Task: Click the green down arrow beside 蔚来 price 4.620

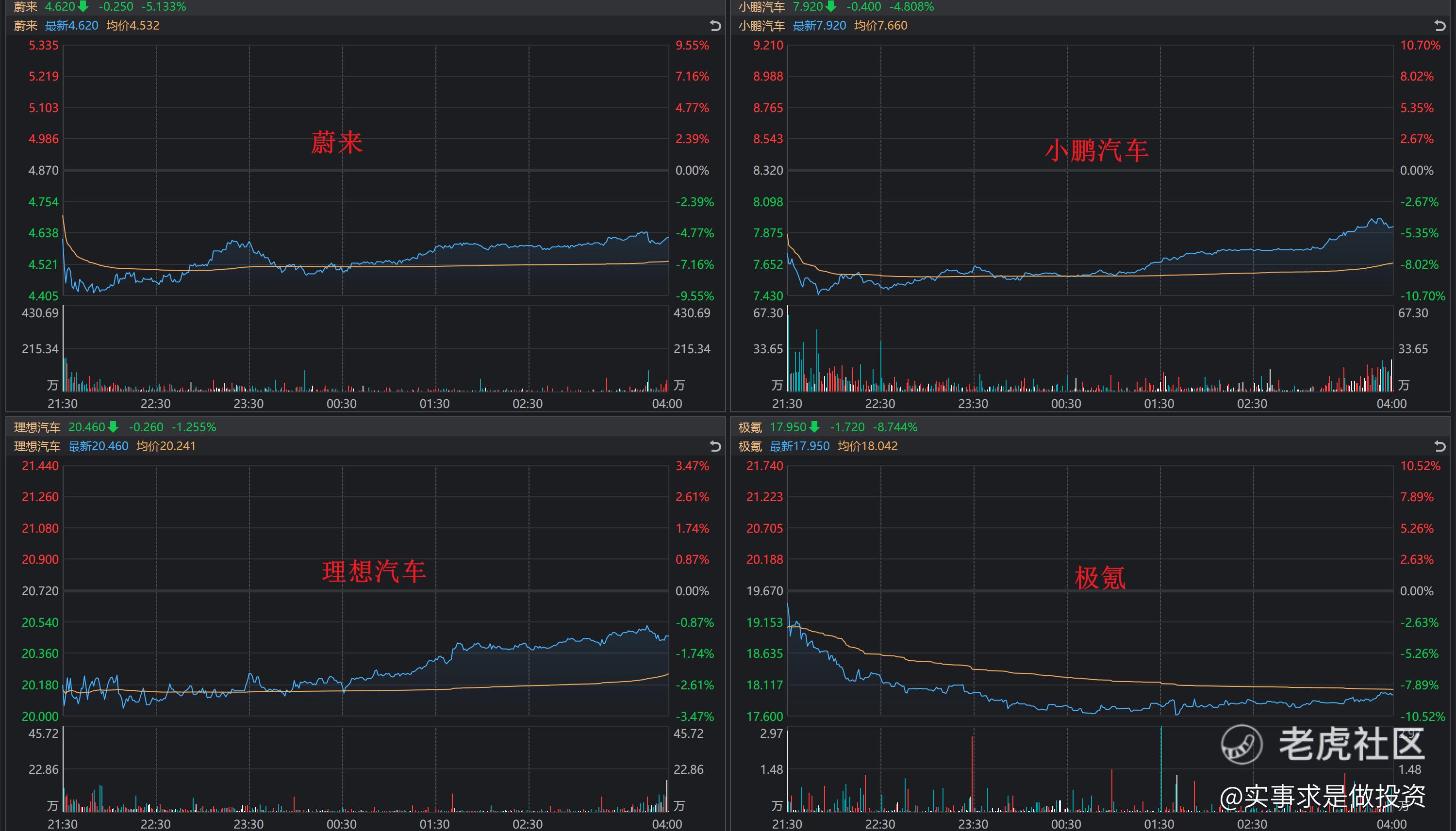Action: (83, 6)
